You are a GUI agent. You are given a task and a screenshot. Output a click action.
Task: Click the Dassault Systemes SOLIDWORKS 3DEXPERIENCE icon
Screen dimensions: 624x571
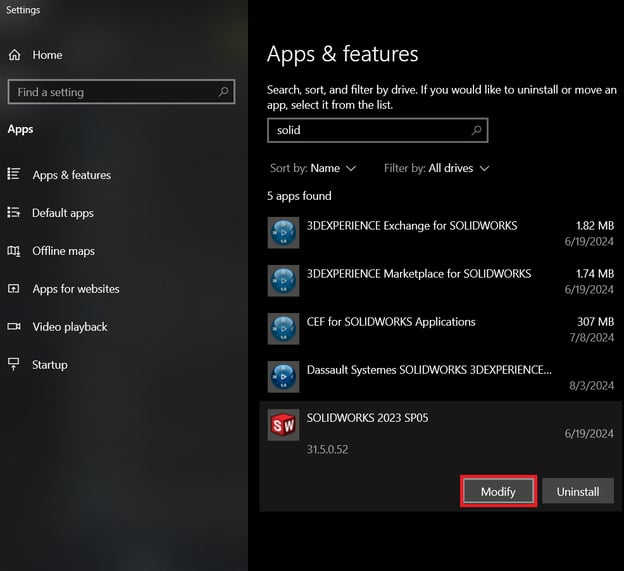(x=284, y=377)
